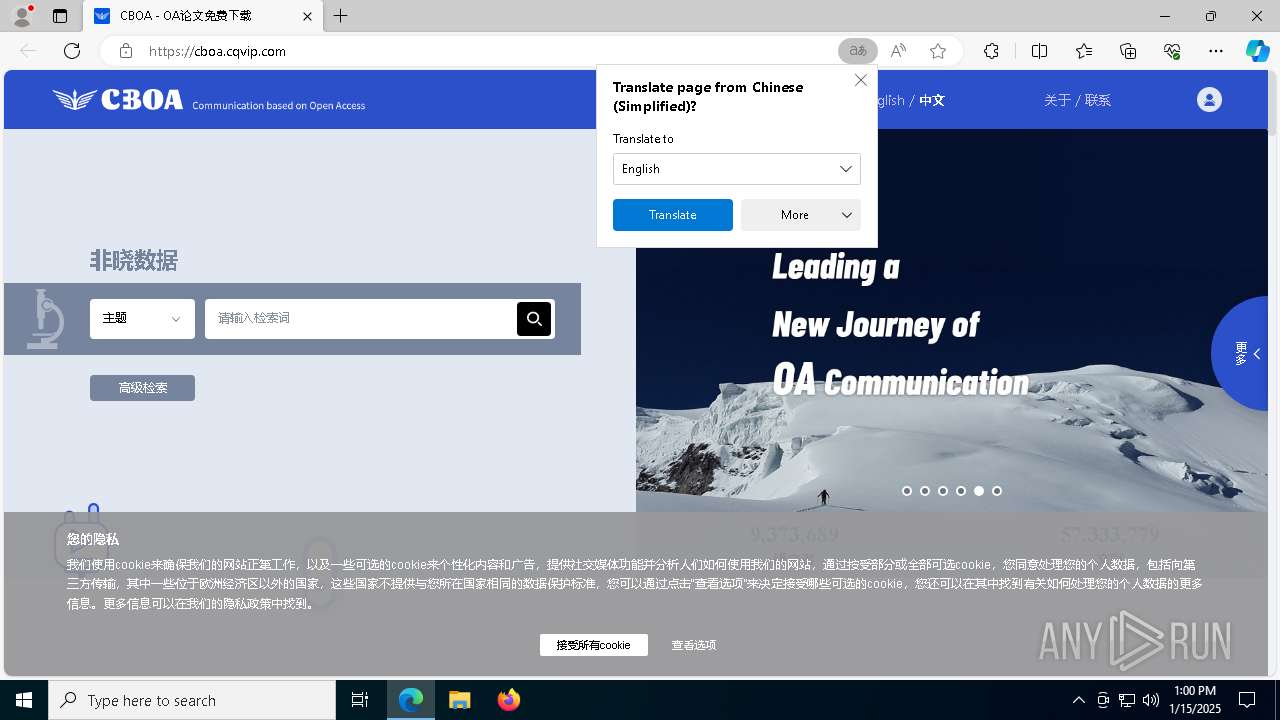Select the first carousel dot
The image size is (1280, 720).
pos(907,491)
